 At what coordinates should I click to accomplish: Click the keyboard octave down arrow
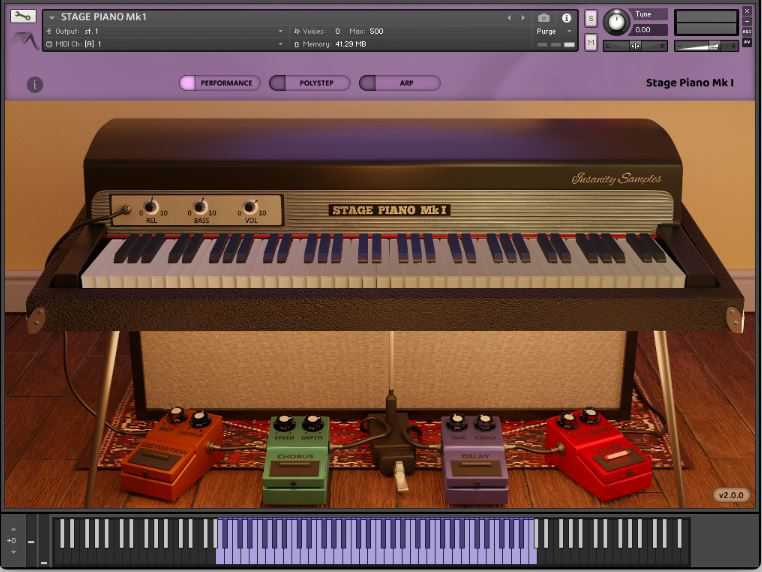click(x=13, y=552)
